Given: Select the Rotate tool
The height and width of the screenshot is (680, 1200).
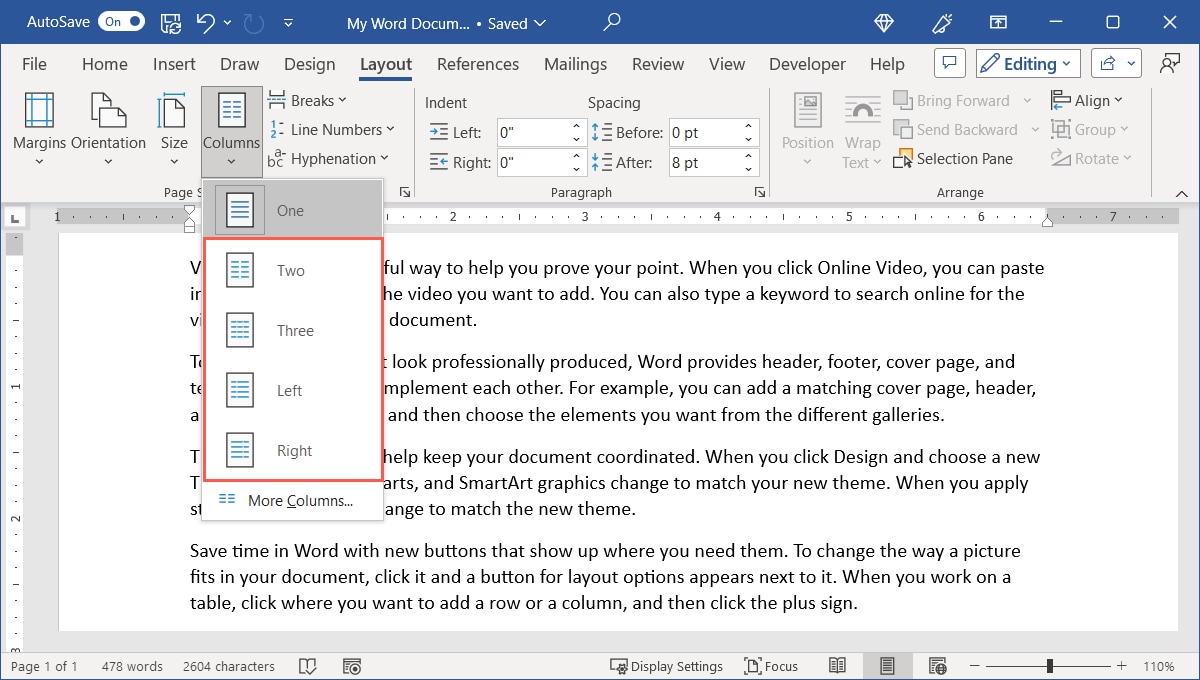Looking at the screenshot, I should click(x=1090, y=158).
